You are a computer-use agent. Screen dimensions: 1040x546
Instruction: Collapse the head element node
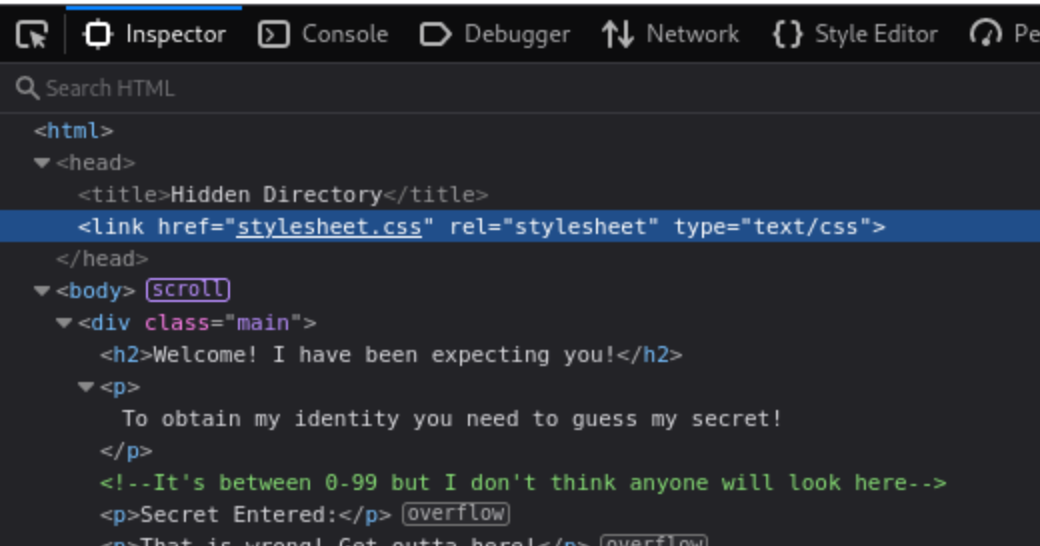[x=42, y=163]
